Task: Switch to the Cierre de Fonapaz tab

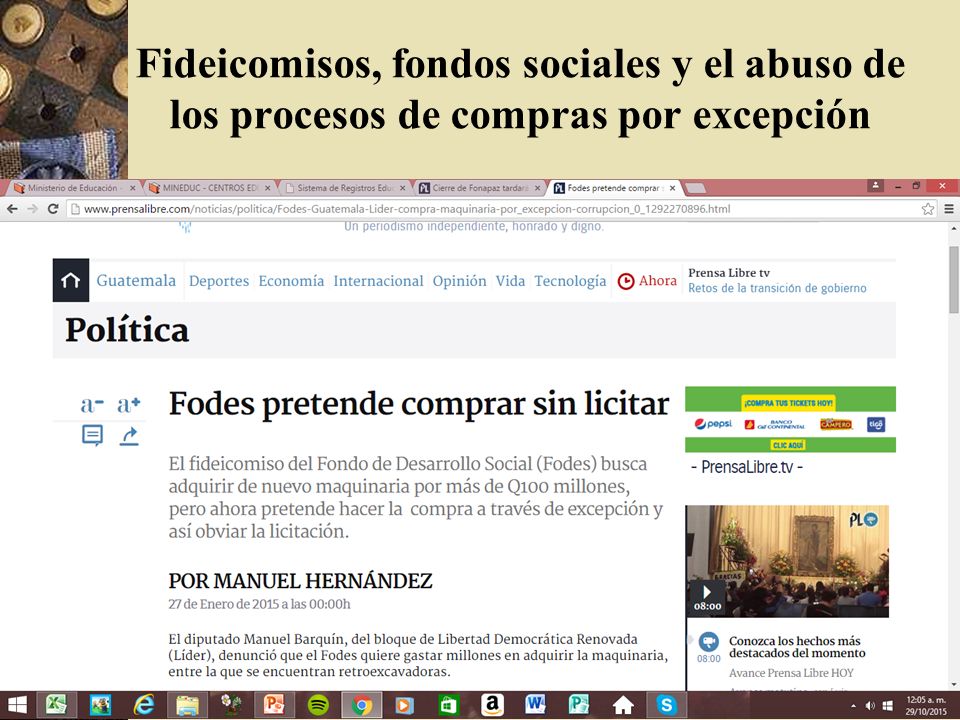Action: [480, 188]
